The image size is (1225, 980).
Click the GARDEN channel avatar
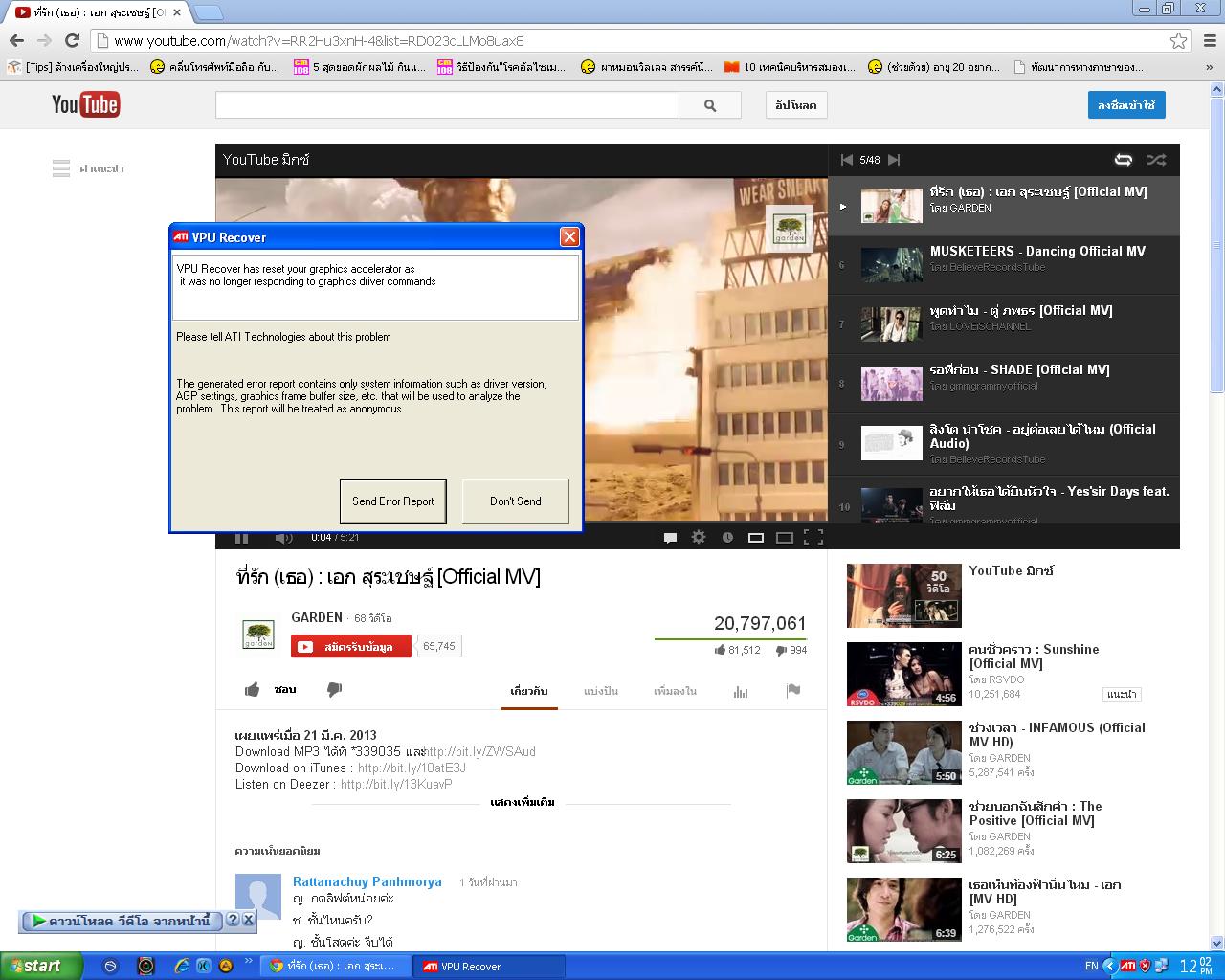point(257,633)
